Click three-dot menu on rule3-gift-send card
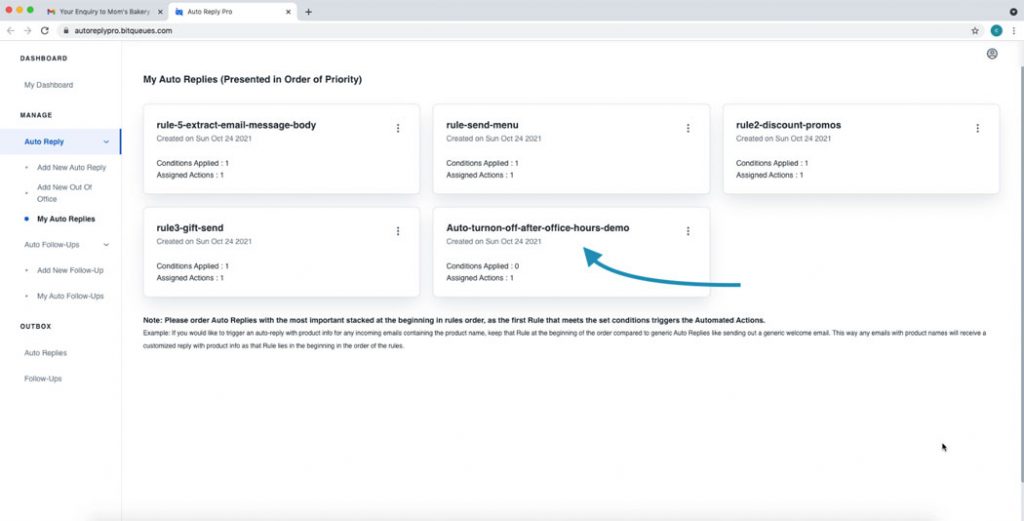The image size is (1024, 521). pos(398,231)
